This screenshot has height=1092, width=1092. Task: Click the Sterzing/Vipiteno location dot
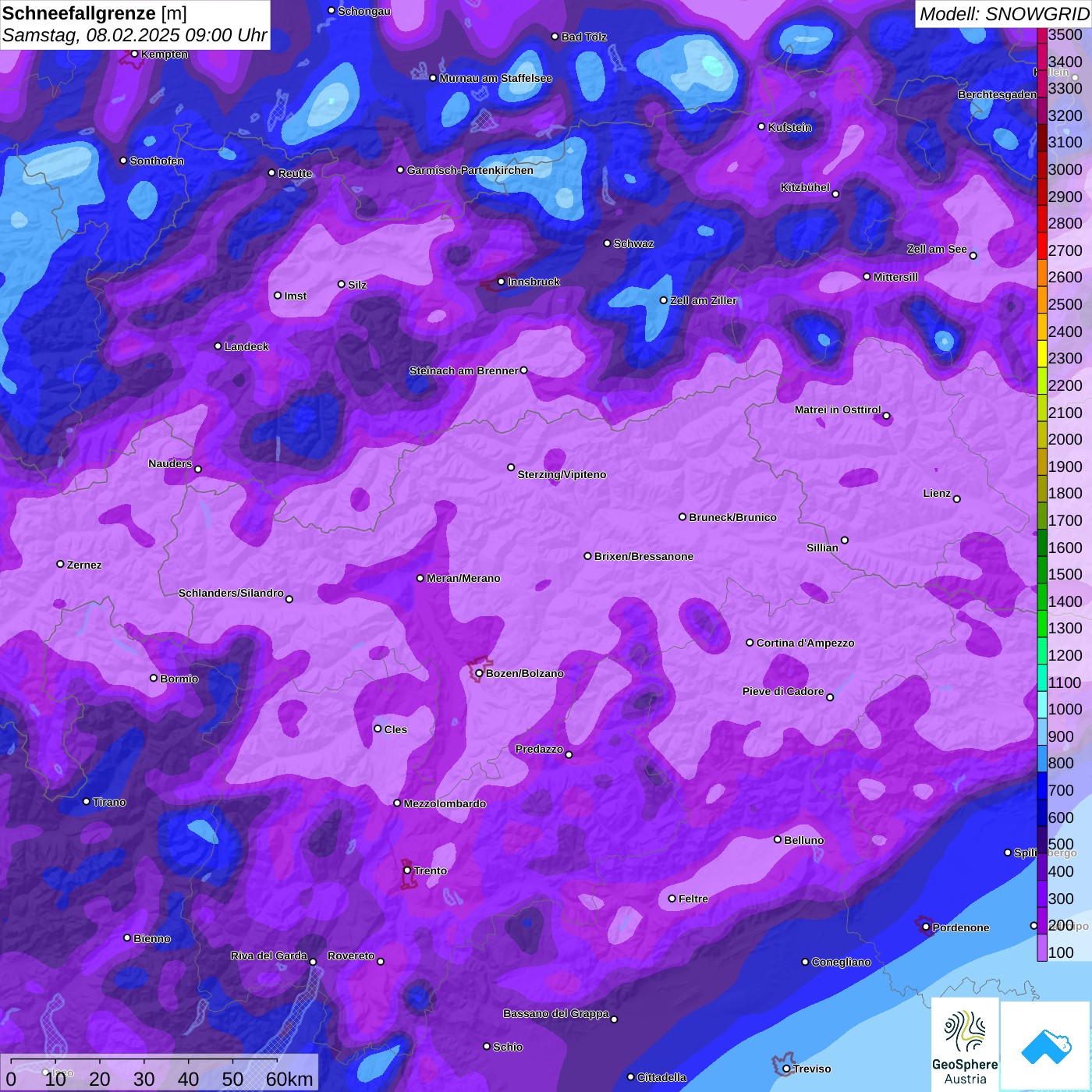511,467
